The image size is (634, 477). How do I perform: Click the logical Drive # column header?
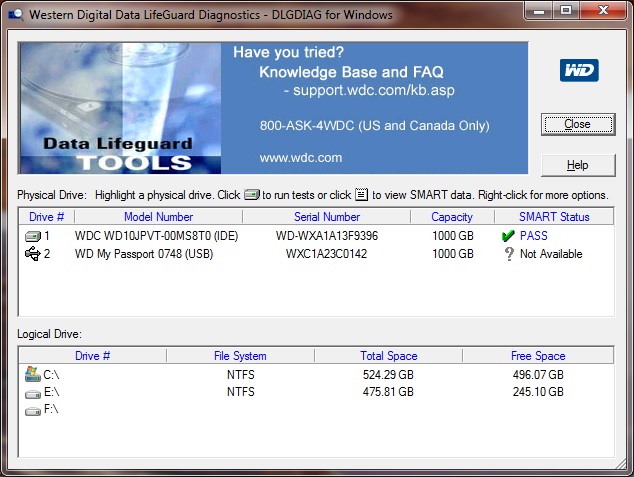click(x=93, y=356)
